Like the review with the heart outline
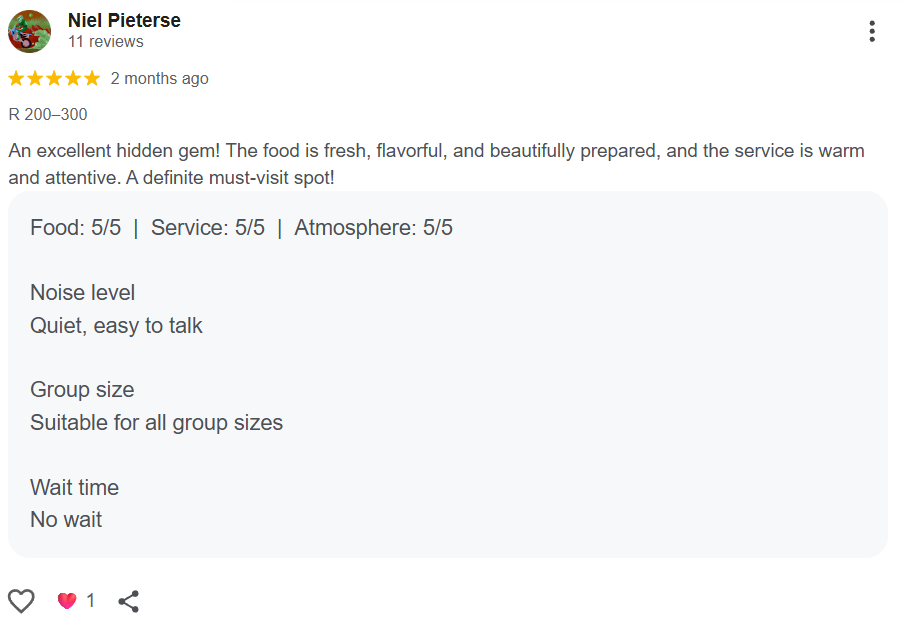 pyautogui.click(x=21, y=601)
